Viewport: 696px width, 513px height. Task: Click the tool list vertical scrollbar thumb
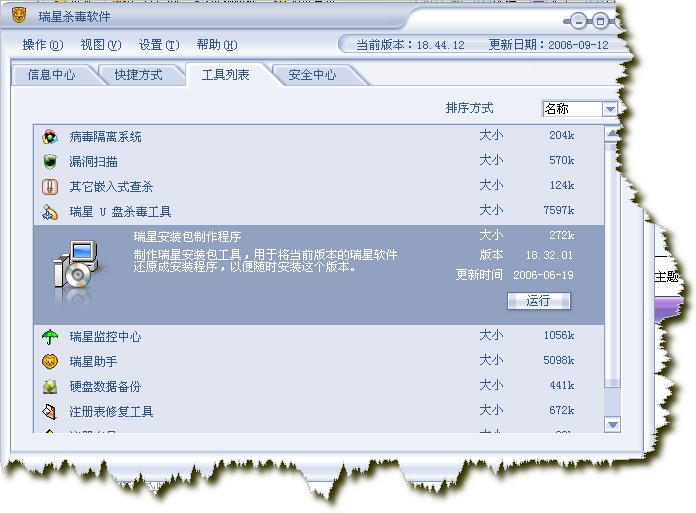click(613, 265)
